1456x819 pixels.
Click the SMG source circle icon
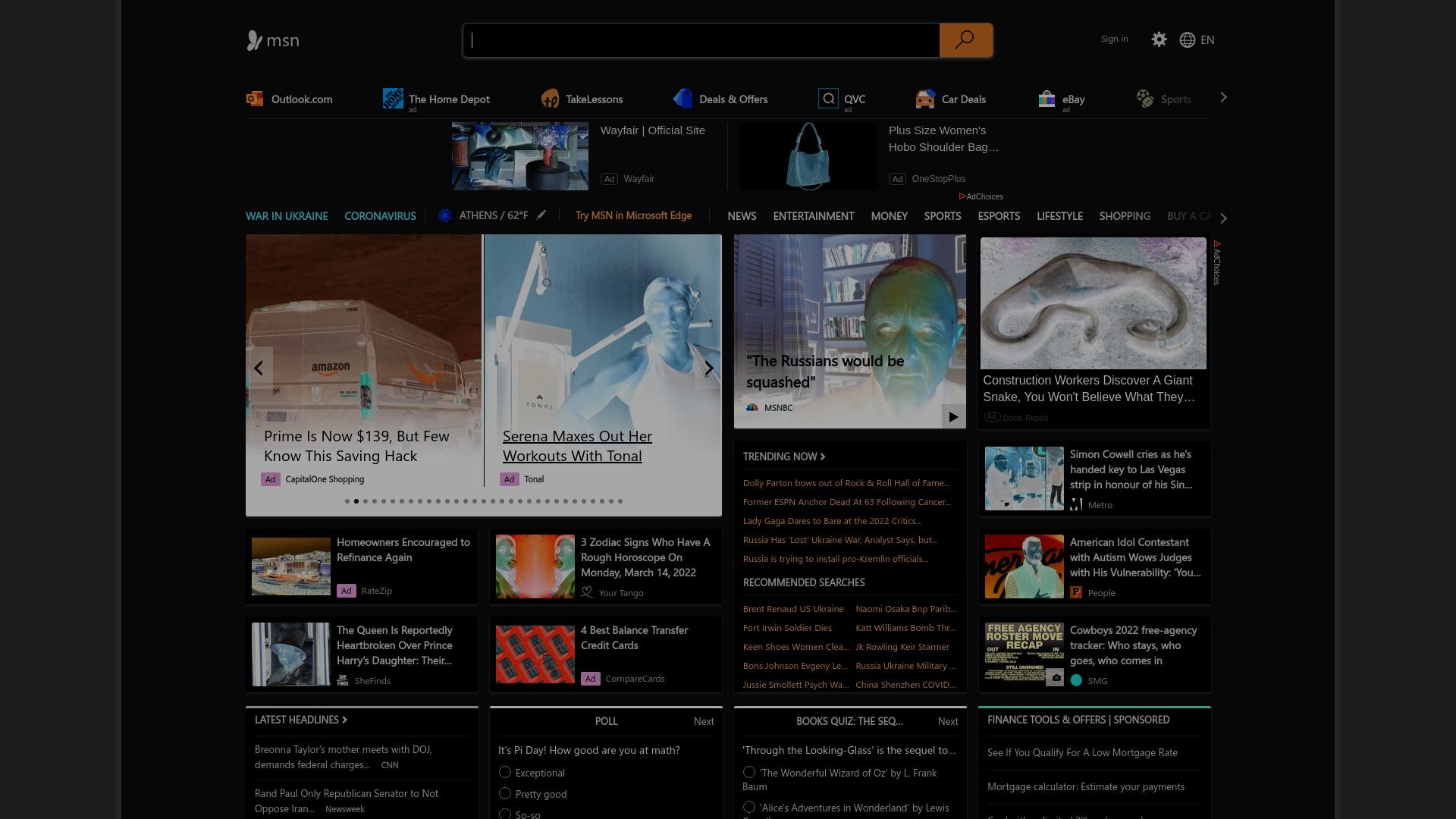[x=1076, y=680]
